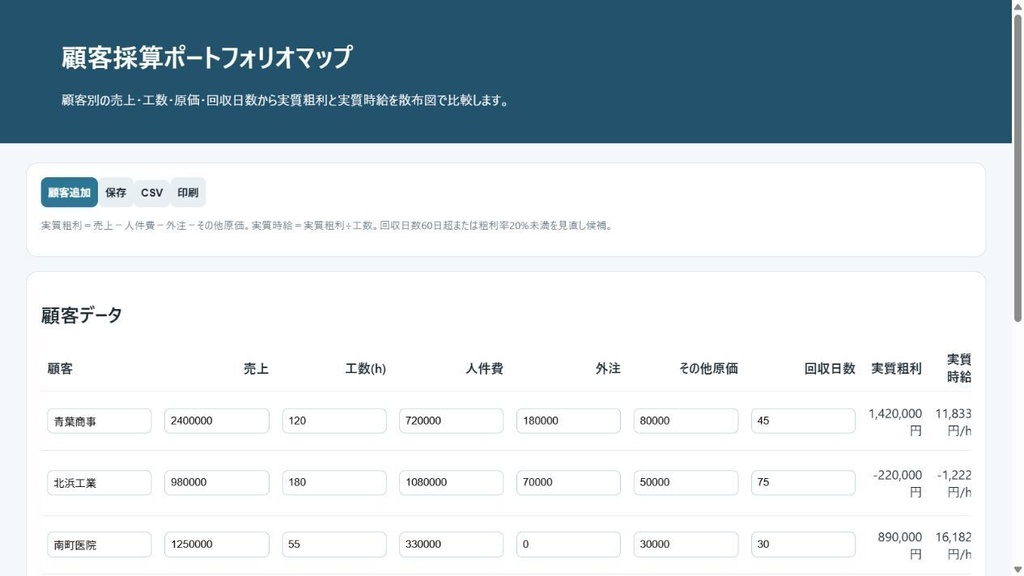Click the 保存 button

(116, 193)
